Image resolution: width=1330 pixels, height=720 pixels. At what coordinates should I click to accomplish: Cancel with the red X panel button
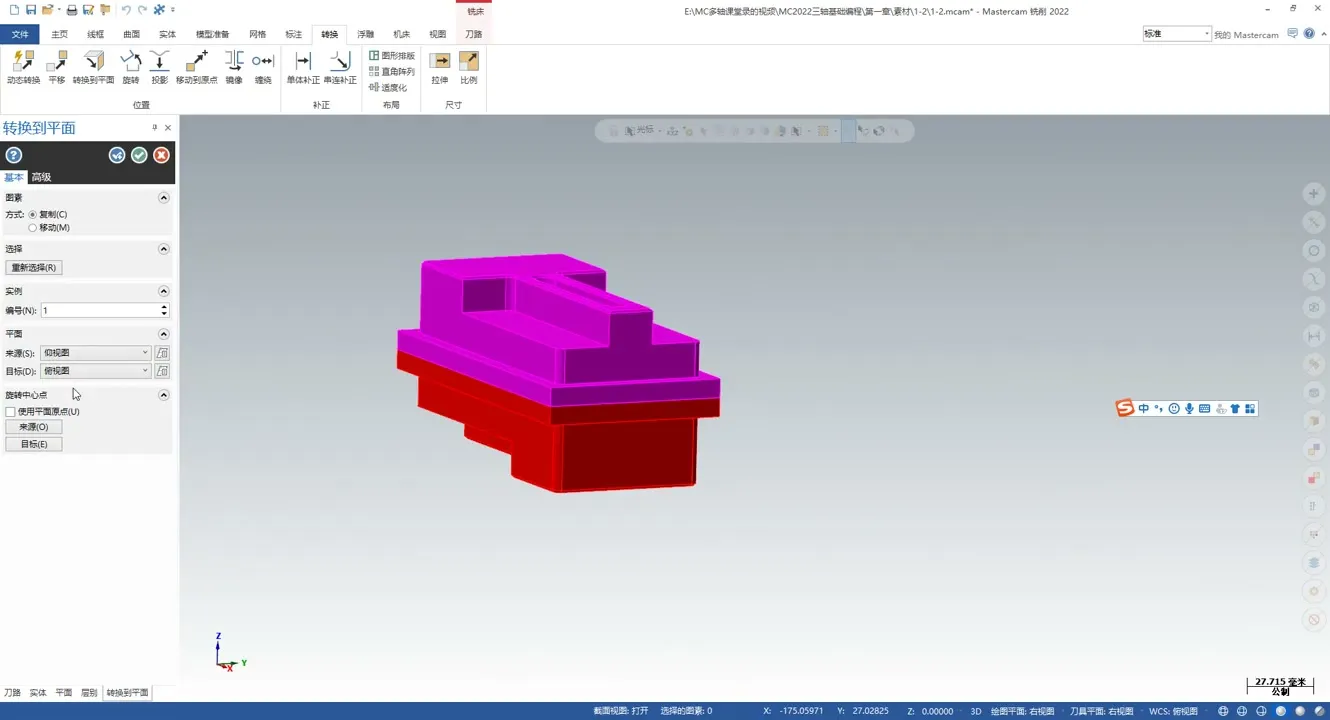click(x=161, y=155)
